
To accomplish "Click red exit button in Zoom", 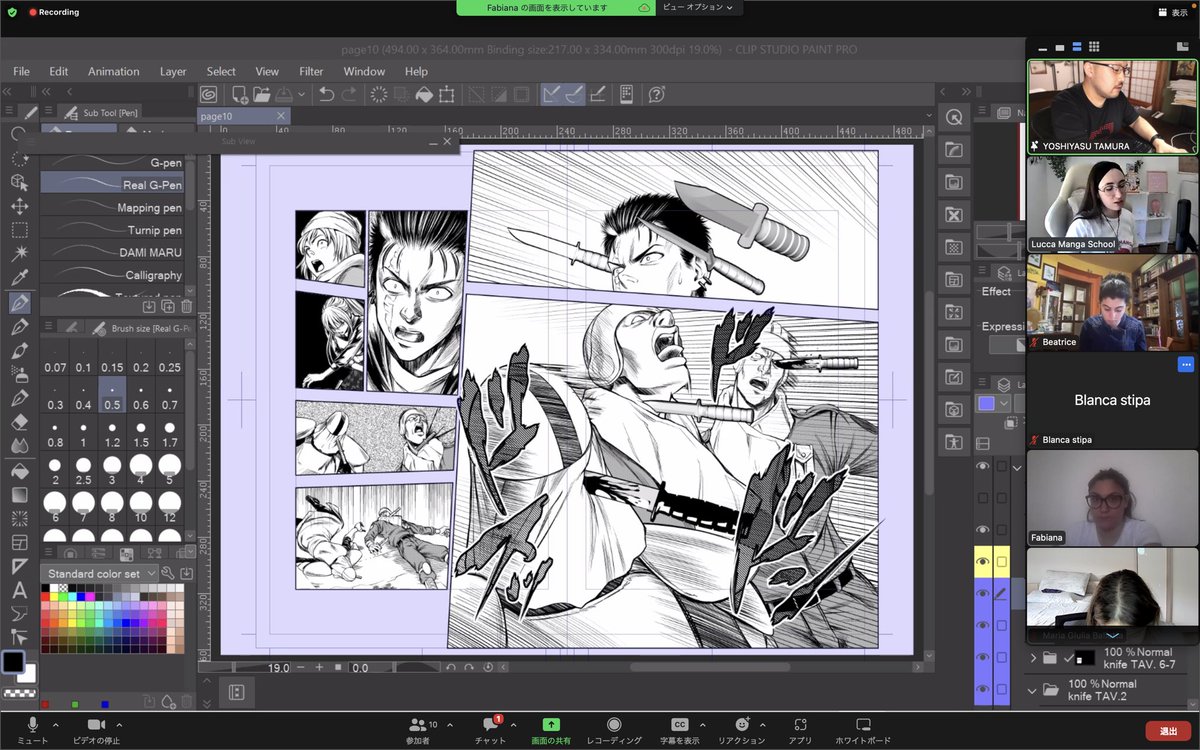I will (1168, 731).
